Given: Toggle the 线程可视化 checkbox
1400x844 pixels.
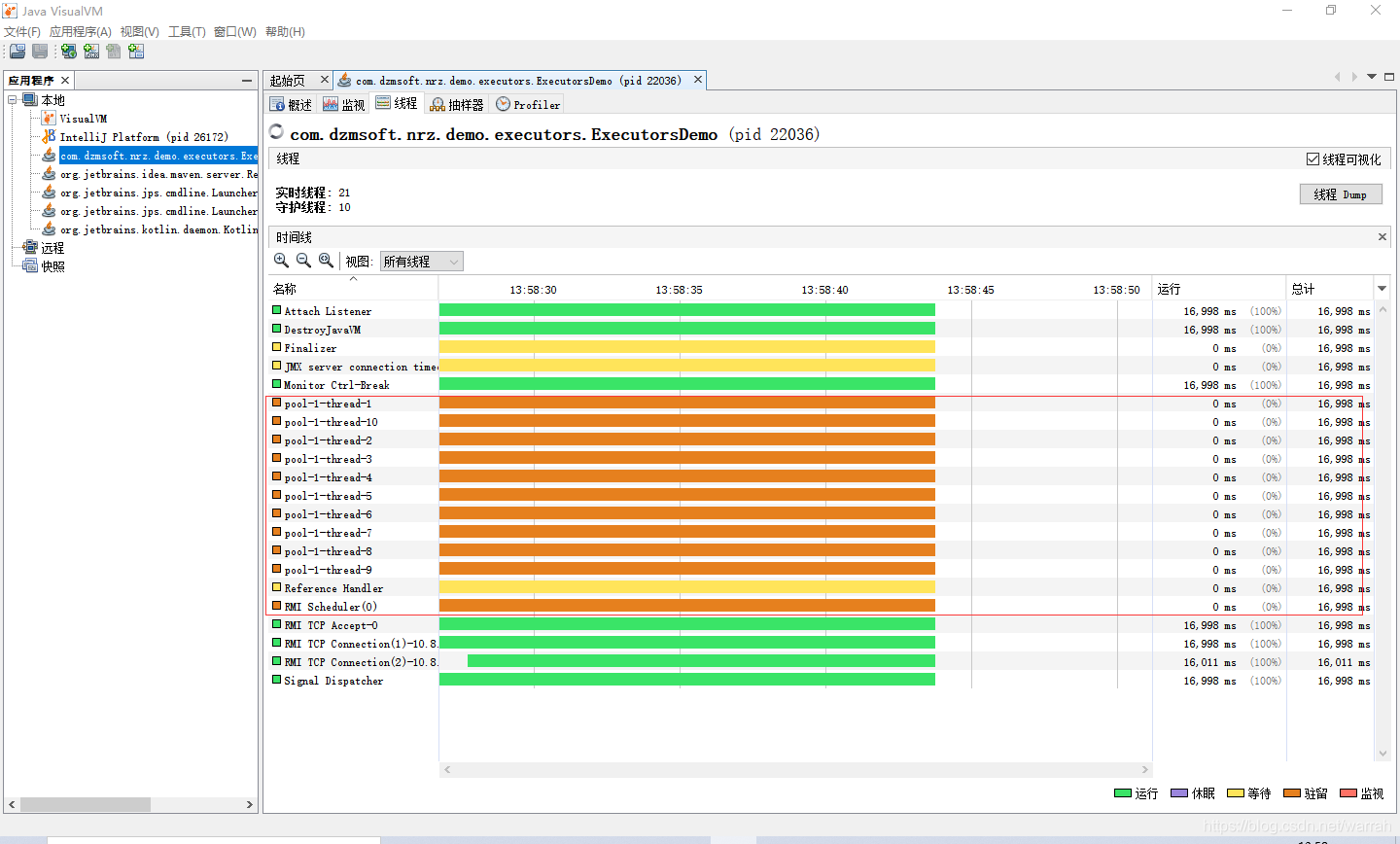Looking at the screenshot, I should click(x=1312, y=158).
